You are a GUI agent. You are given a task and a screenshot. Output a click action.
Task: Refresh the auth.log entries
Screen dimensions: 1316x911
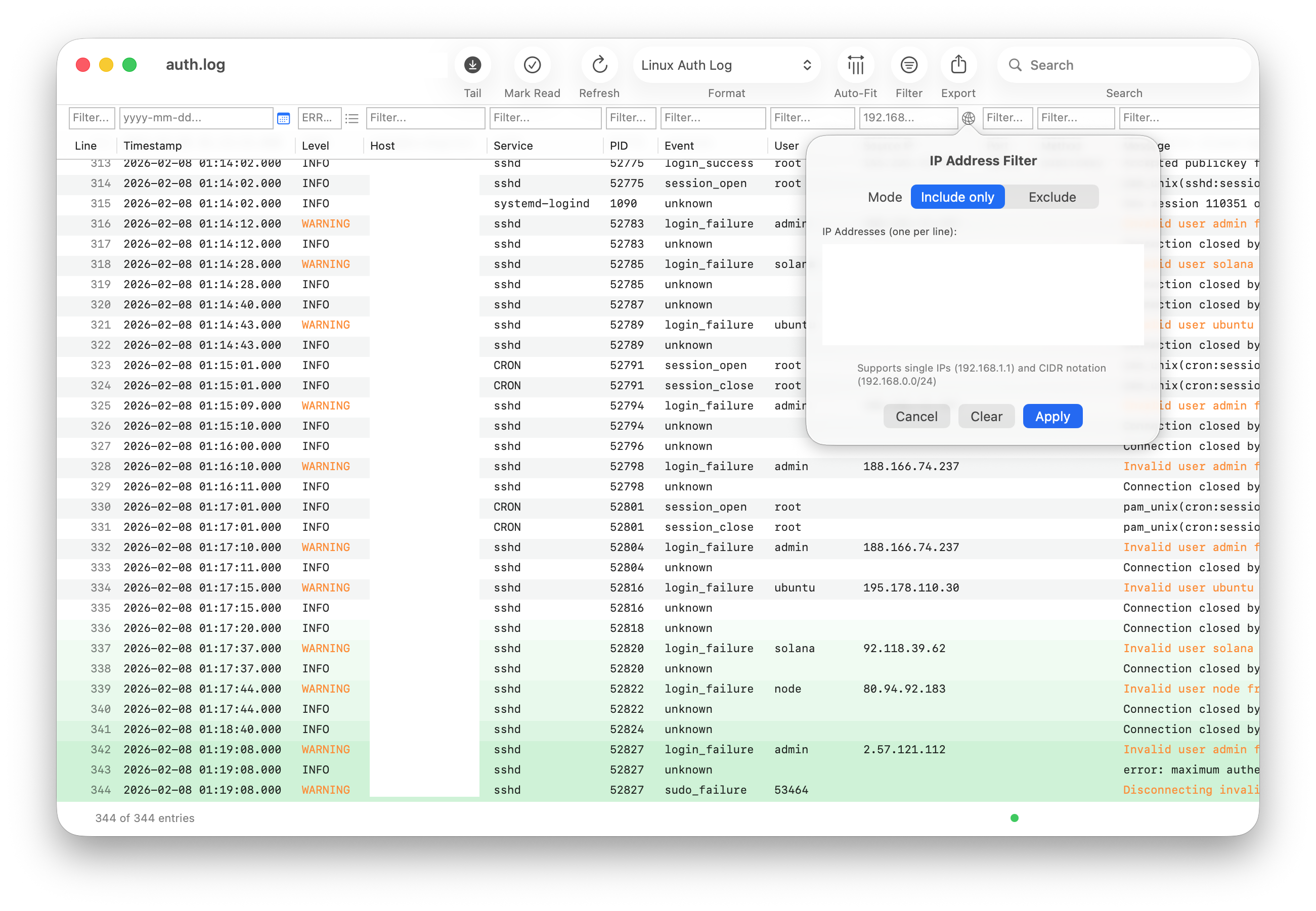(599, 65)
